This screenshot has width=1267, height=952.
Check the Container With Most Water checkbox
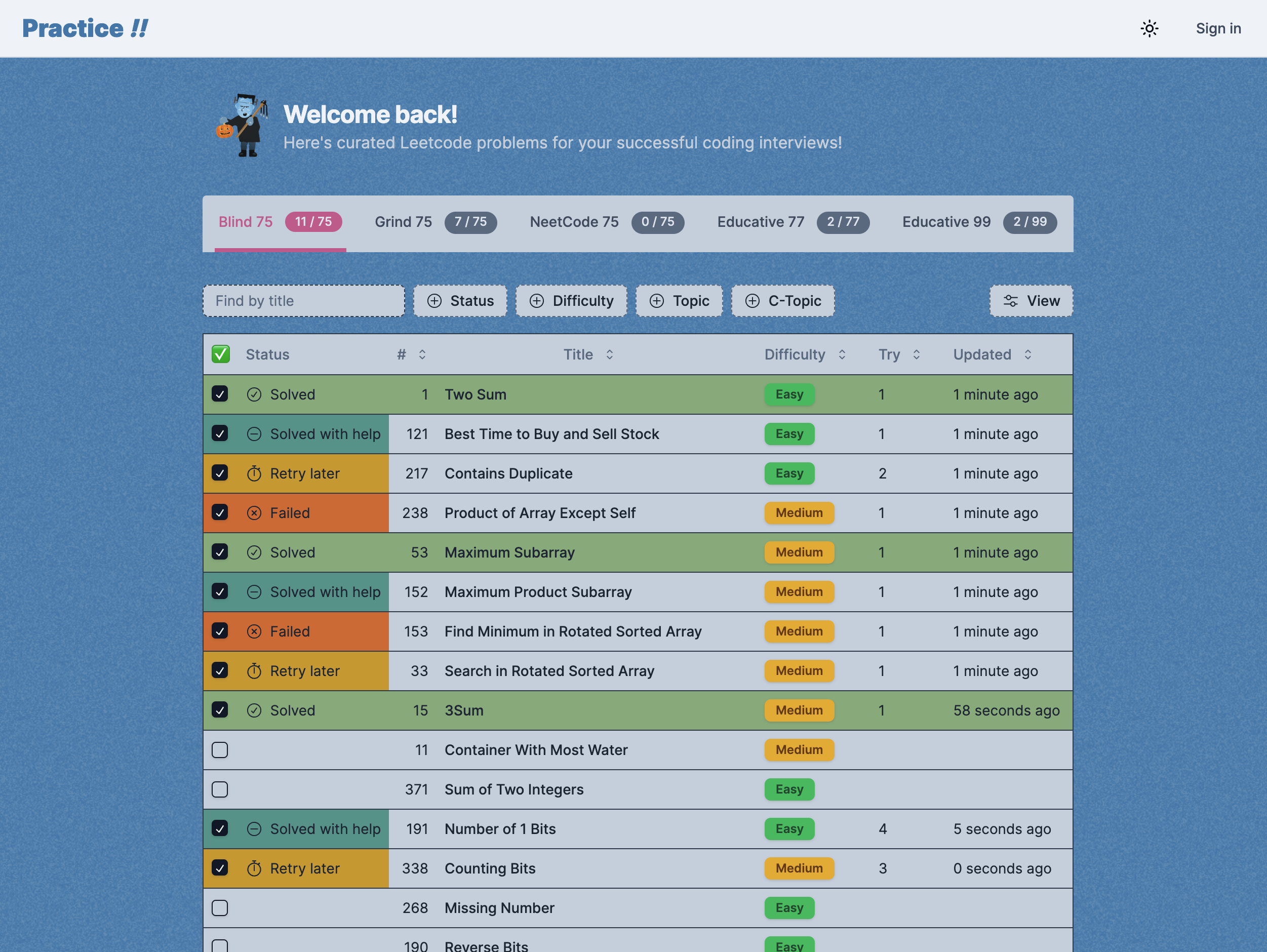coord(220,750)
